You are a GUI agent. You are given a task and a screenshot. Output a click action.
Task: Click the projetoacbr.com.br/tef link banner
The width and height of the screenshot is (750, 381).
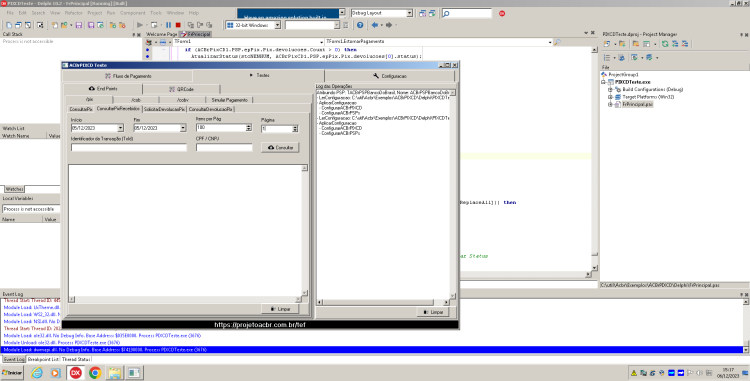coord(260,325)
